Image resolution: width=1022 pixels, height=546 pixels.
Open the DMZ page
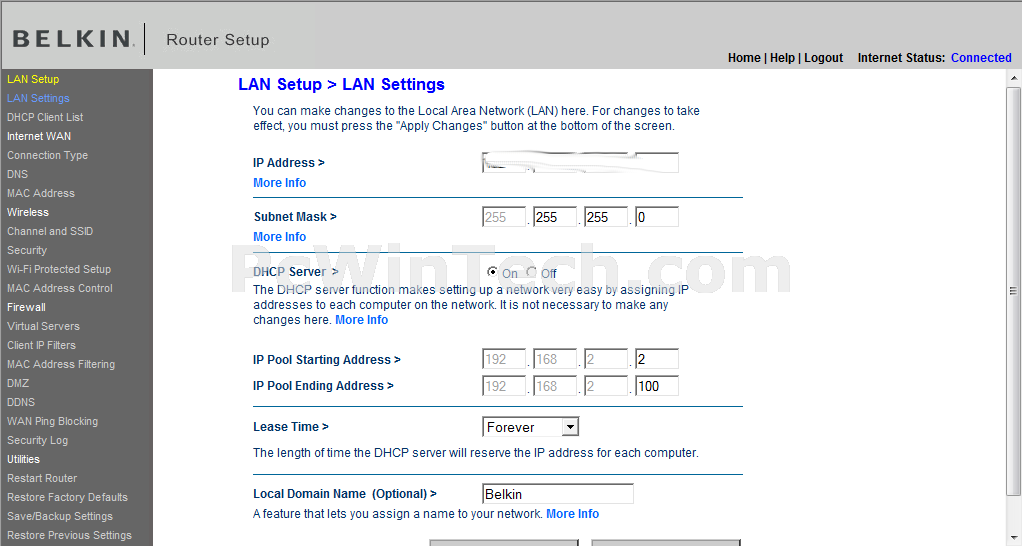pyautogui.click(x=18, y=383)
